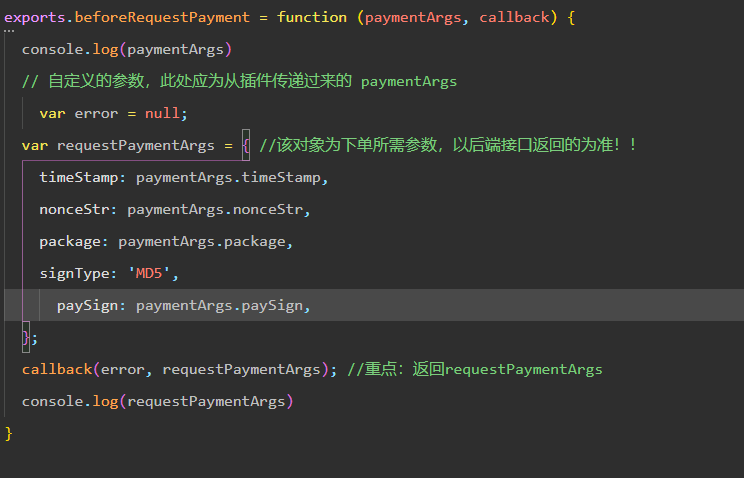Click the 'signType:' property key
Screen dimensions: 744x478
[78, 273]
